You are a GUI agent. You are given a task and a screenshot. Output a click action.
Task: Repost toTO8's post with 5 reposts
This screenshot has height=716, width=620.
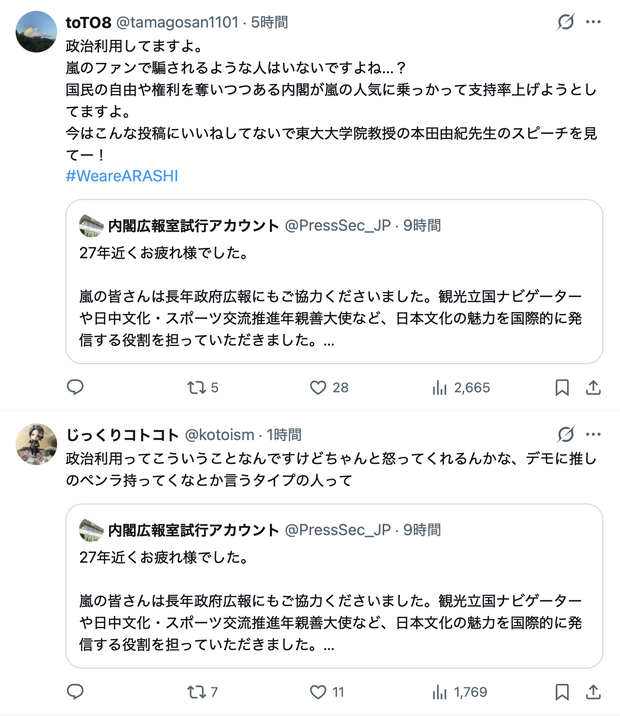[x=203, y=388]
